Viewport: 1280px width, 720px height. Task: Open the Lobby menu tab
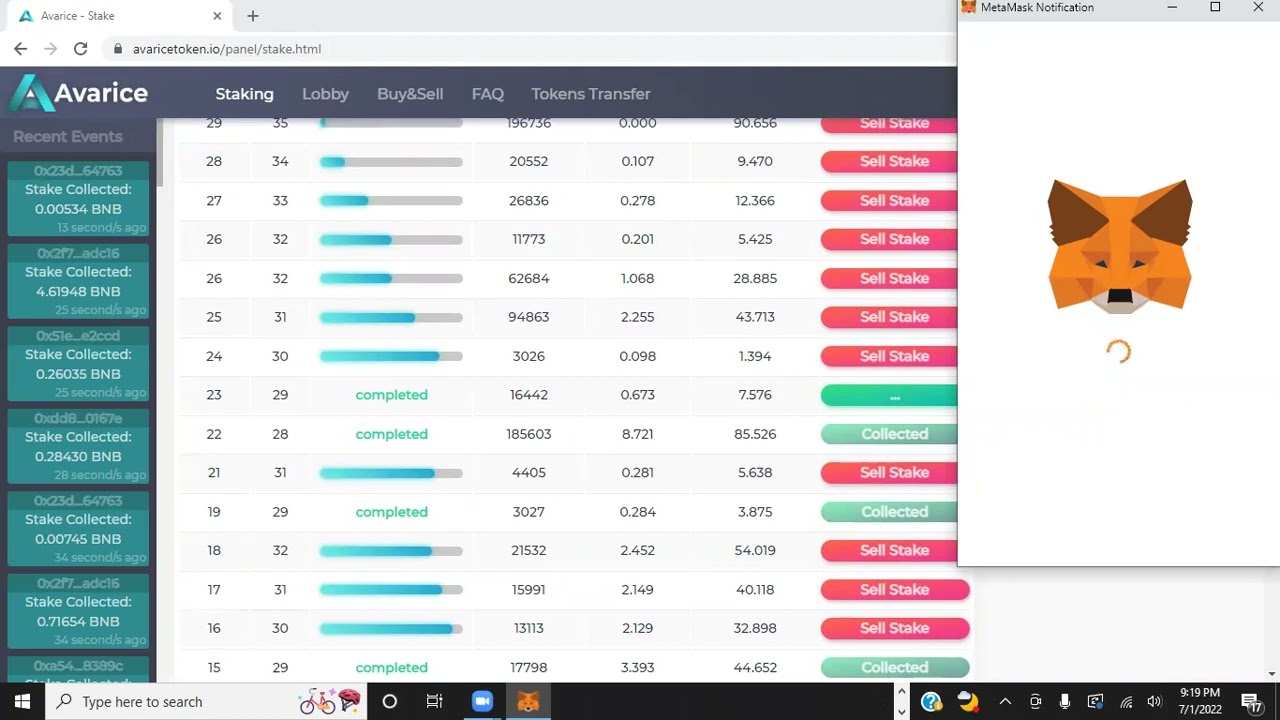325,94
